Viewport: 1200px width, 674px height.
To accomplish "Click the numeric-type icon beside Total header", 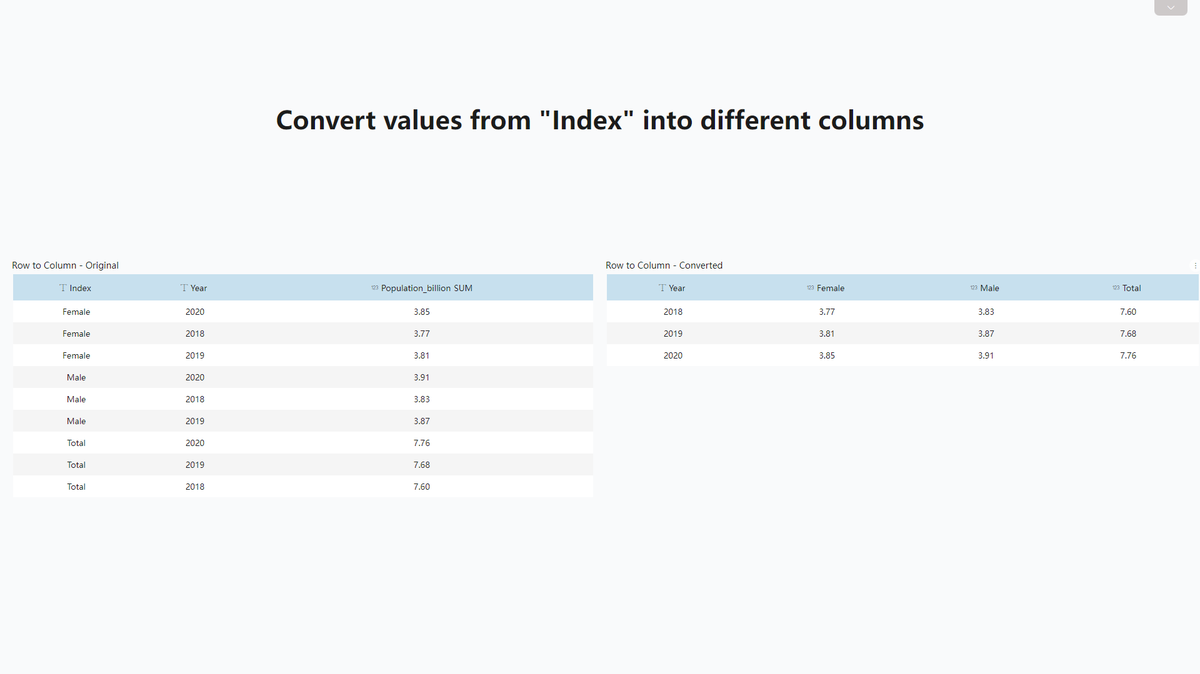I will click(x=1116, y=288).
